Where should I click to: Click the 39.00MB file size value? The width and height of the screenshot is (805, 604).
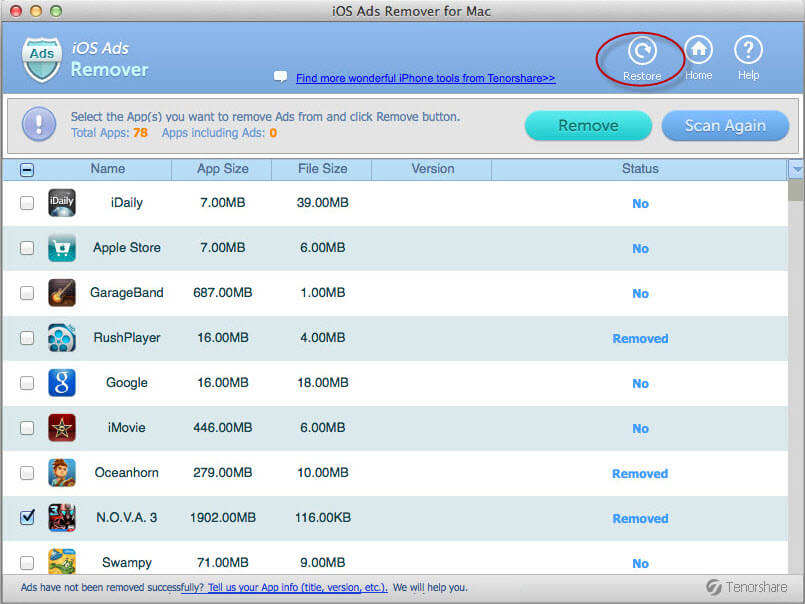pyautogui.click(x=322, y=203)
